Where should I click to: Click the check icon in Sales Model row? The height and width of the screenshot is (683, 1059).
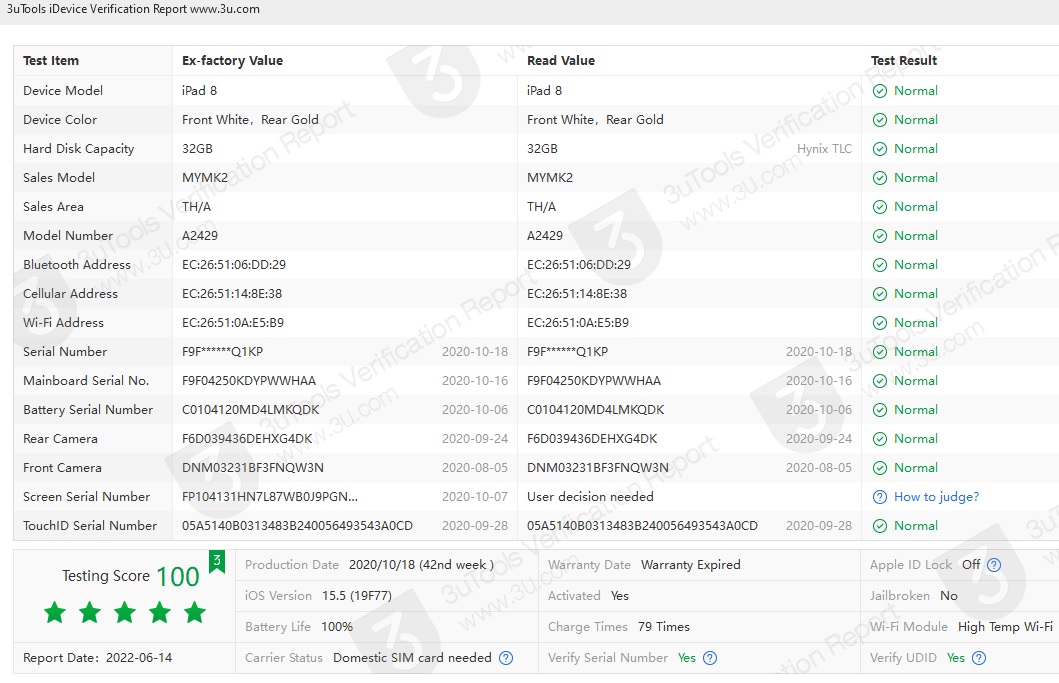click(879, 178)
